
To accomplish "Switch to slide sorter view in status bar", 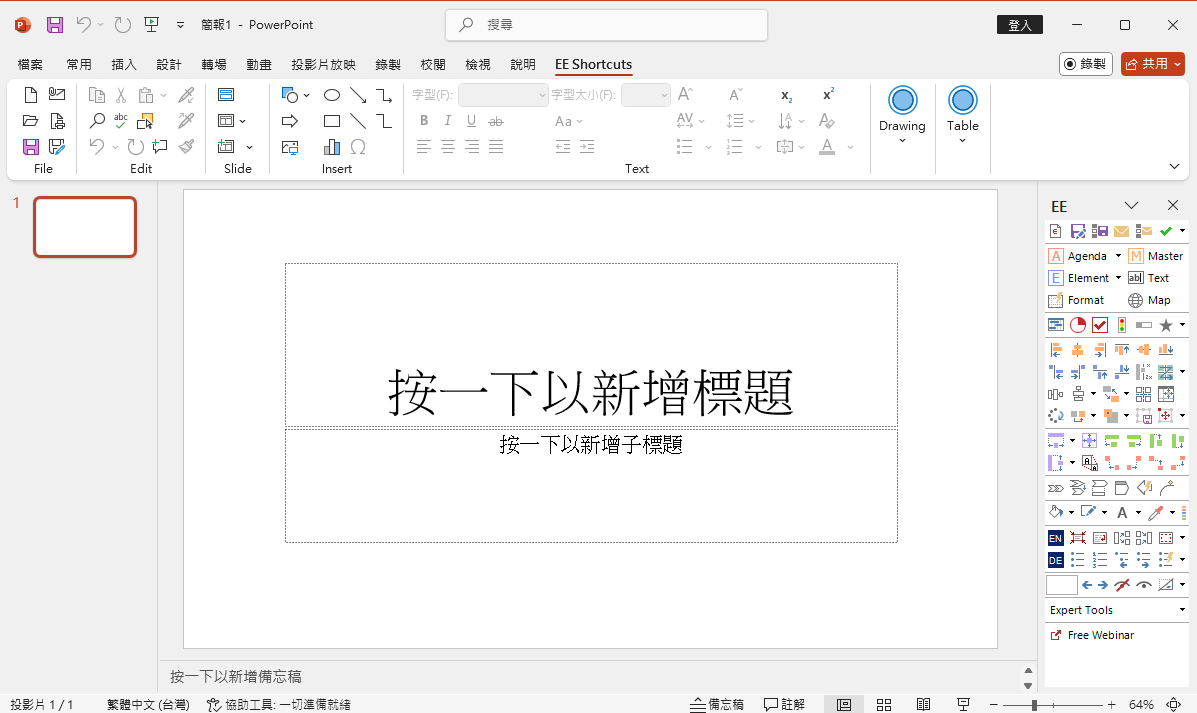I will coord(884,704).
